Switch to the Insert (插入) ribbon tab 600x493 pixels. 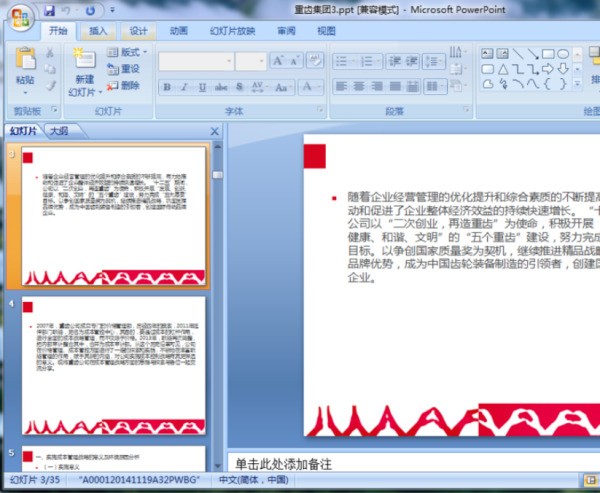pos(98,31)
